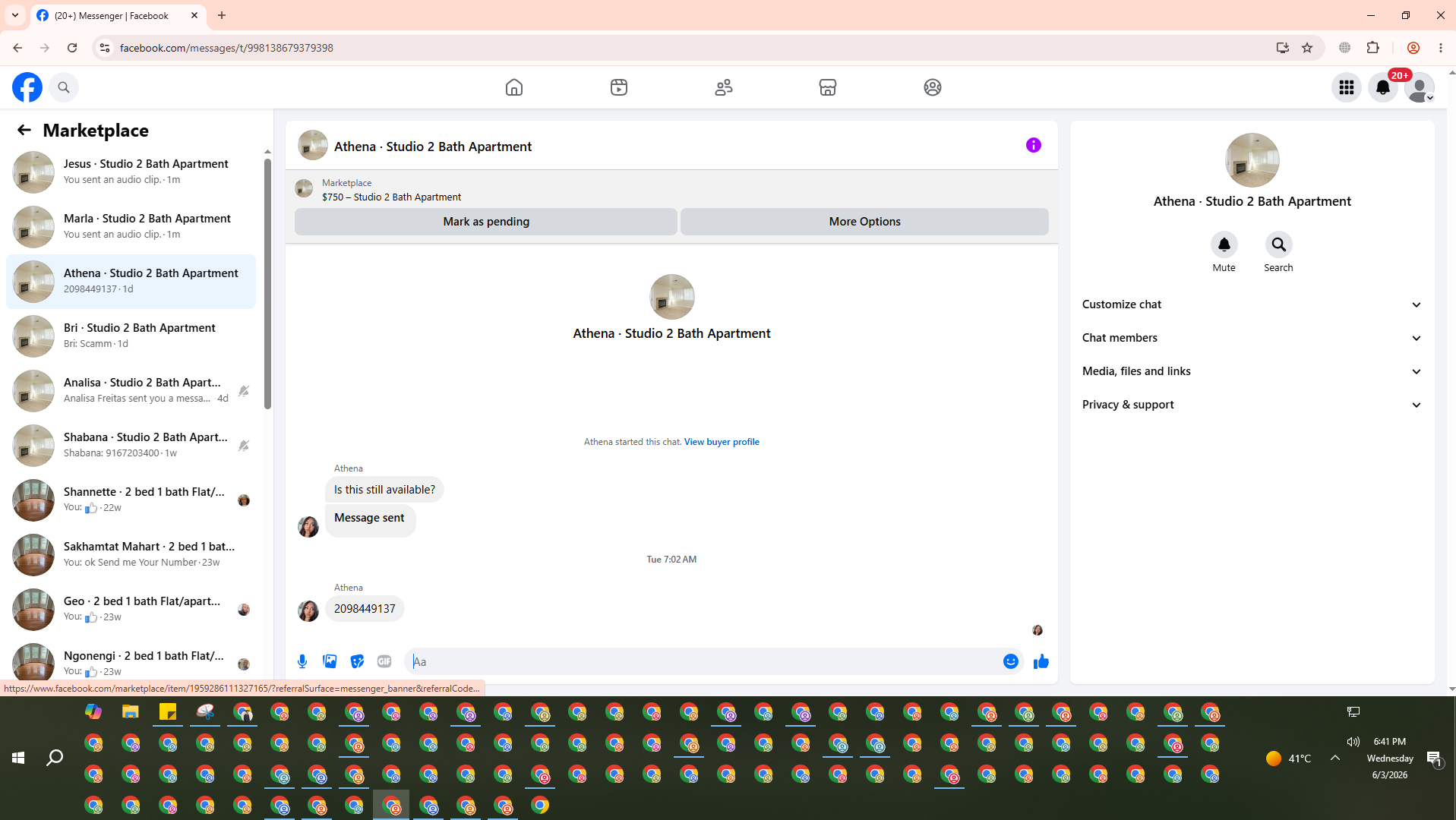The image size is (1456, 820).
Task: Open Geo · 2 bed 1 bath chat
Action: pos(131,609)
